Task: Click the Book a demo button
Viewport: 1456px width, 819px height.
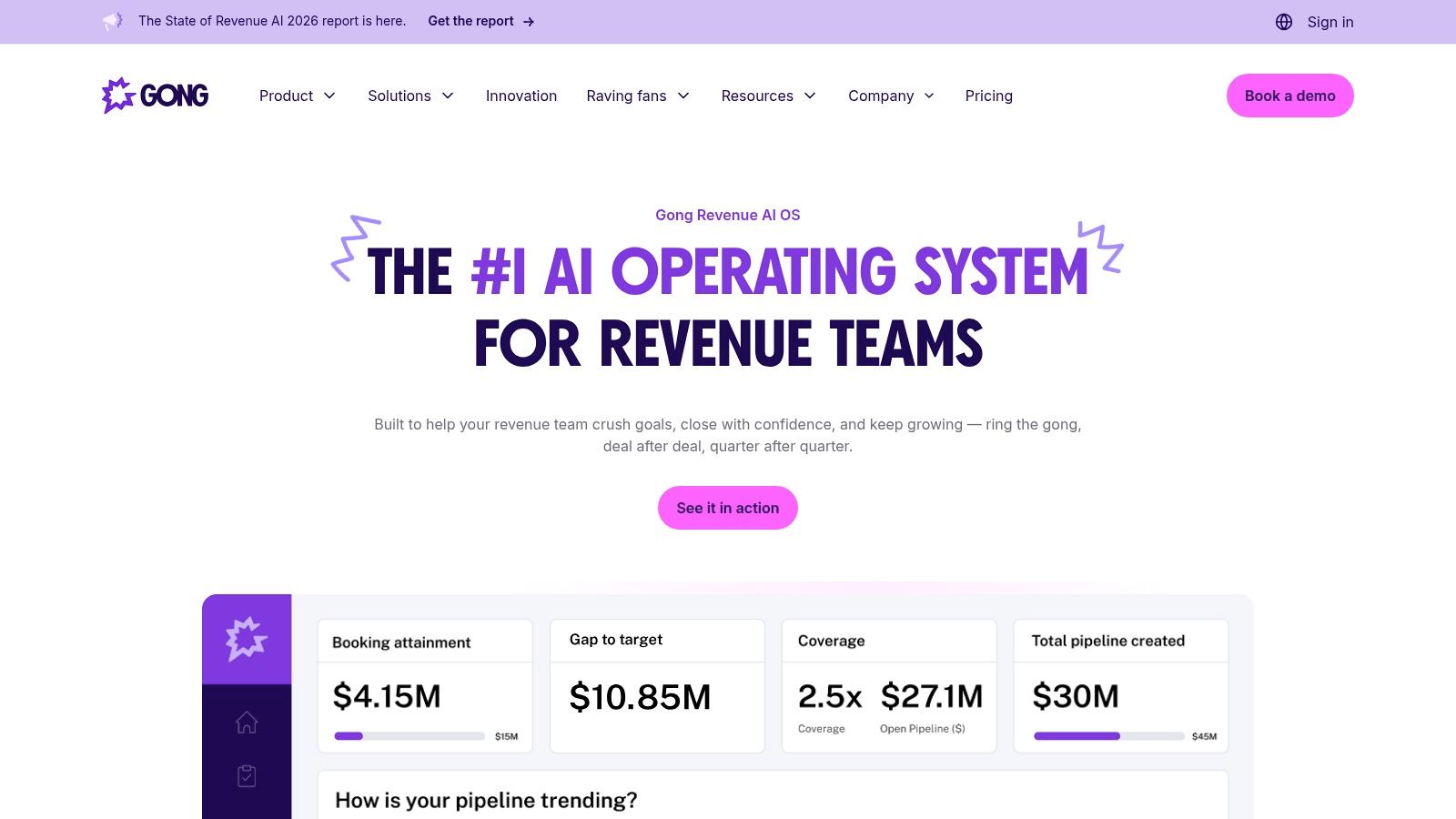Action: pos(1289,95)
